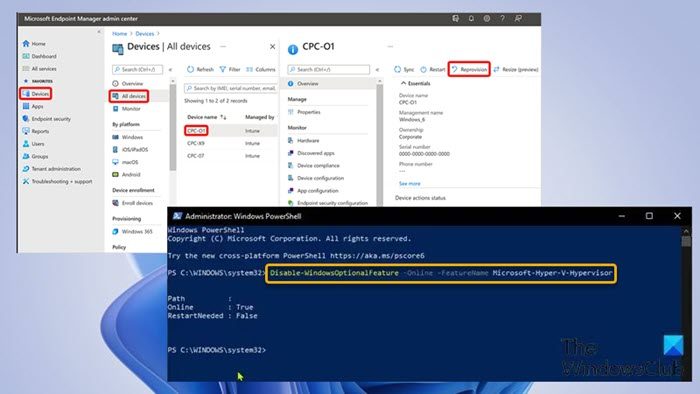Select Overview in the Devices menu
The image size is (700, 394).
click(x=128, y=83)
